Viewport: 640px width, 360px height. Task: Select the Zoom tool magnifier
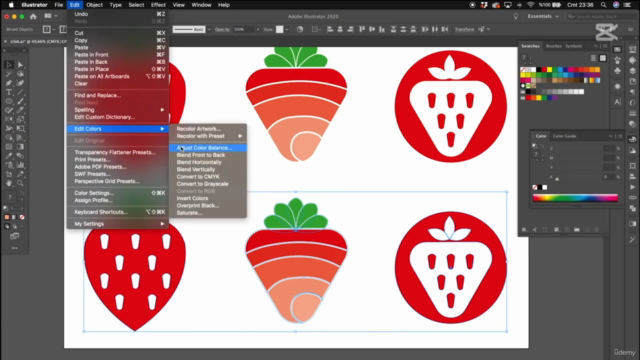click(x=20, y=183)
